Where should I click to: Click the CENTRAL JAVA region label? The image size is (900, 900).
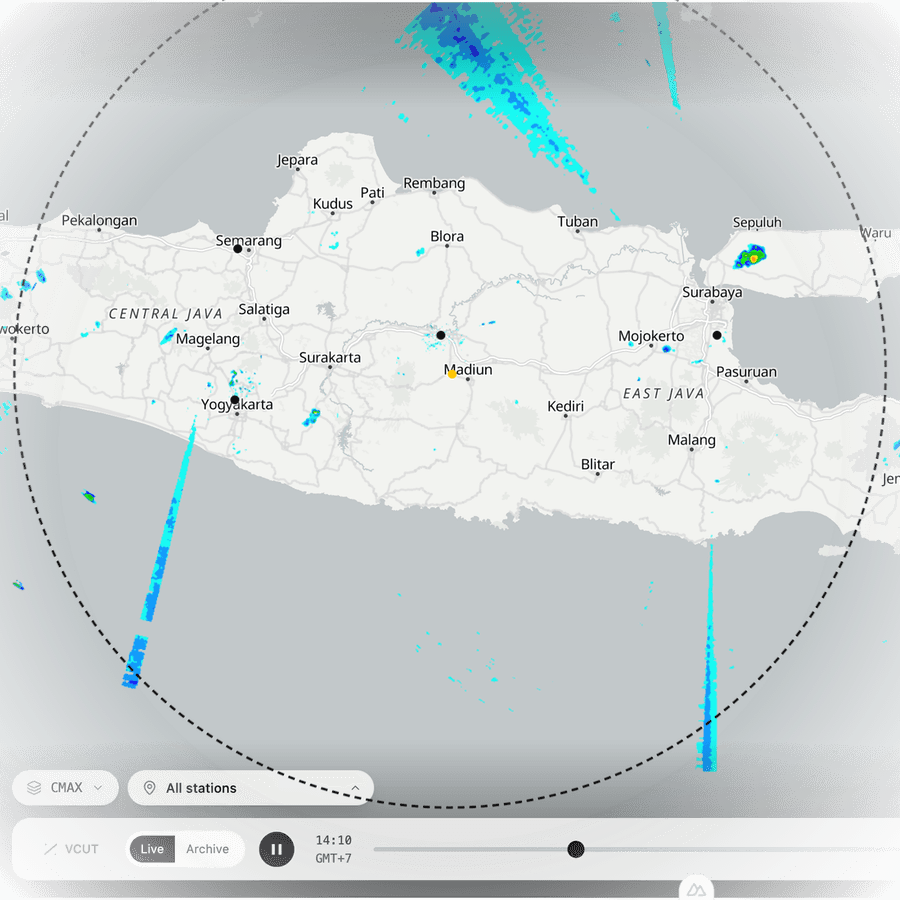click(165, 314)
